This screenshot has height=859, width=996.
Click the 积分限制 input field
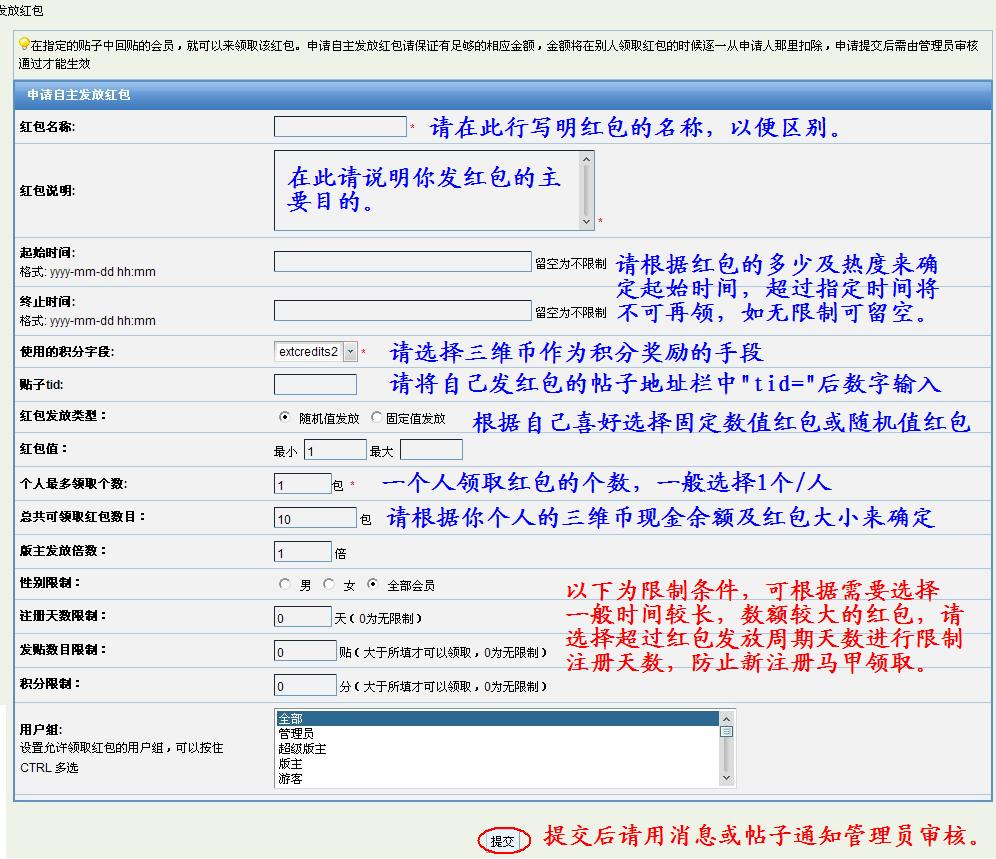(x=305, y=685)
